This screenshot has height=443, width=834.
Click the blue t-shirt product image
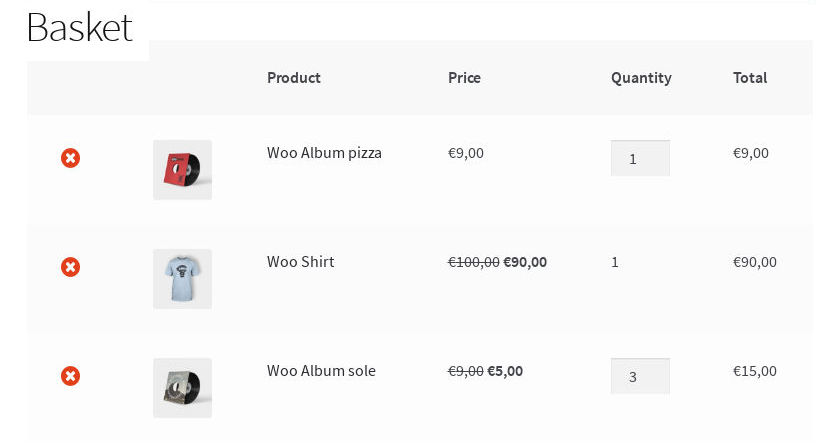click(x=182, y=279)
